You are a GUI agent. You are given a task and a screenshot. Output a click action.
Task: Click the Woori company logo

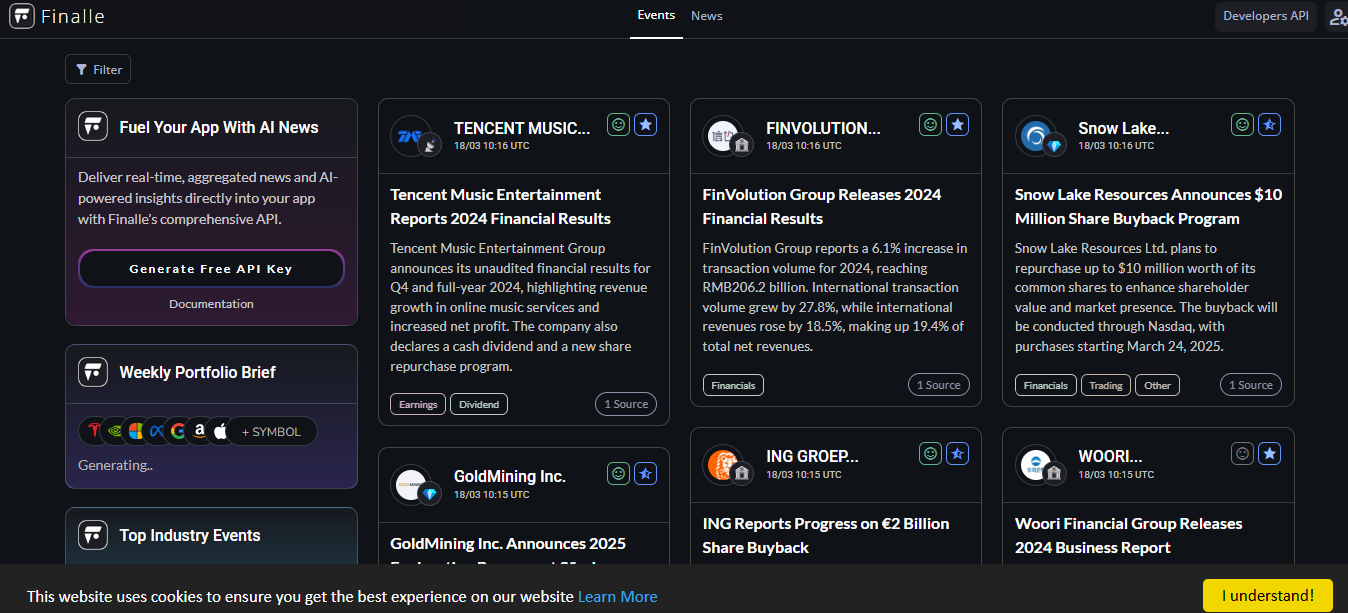(1034, 465)
